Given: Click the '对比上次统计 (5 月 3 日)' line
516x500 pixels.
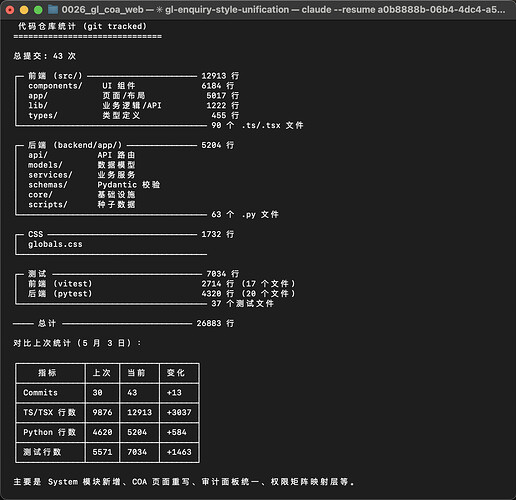Looking at the screenshot, I should tap(77, 343).
